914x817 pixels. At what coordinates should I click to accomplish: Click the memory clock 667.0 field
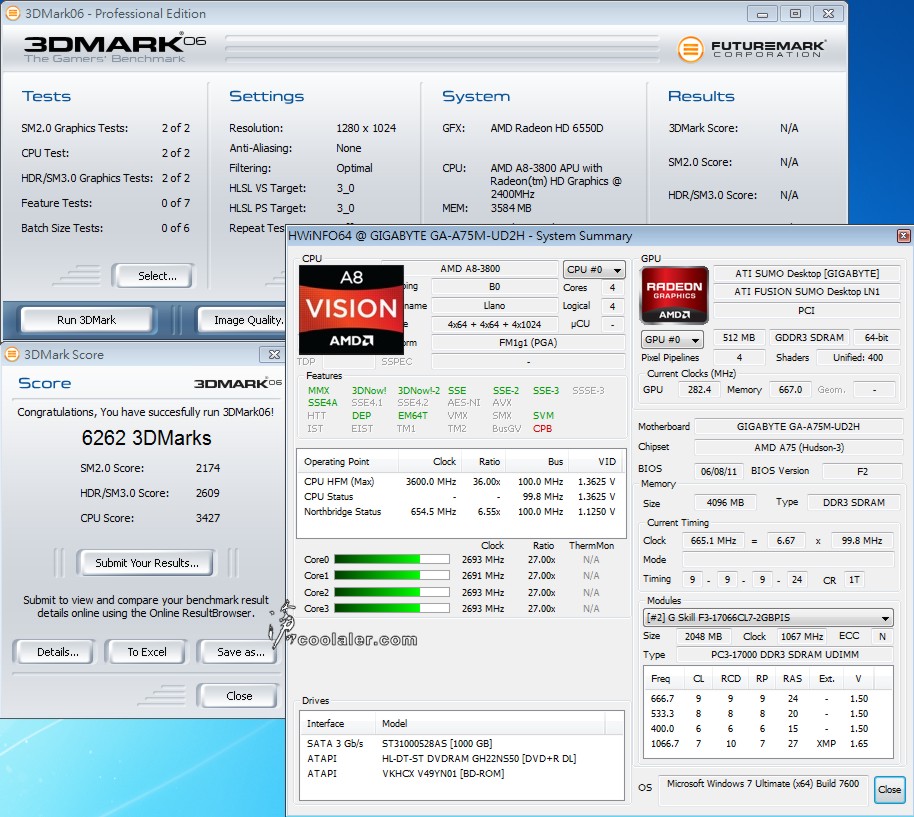(790, 390)
